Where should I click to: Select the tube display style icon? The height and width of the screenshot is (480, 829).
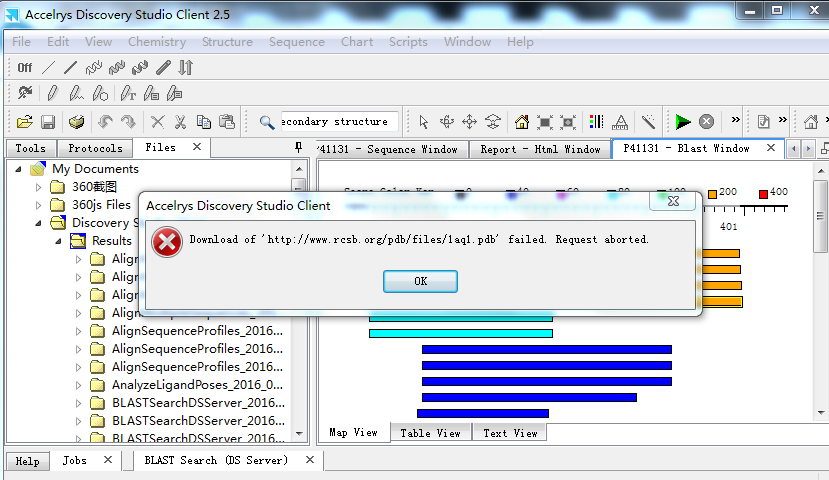(163, 68)
